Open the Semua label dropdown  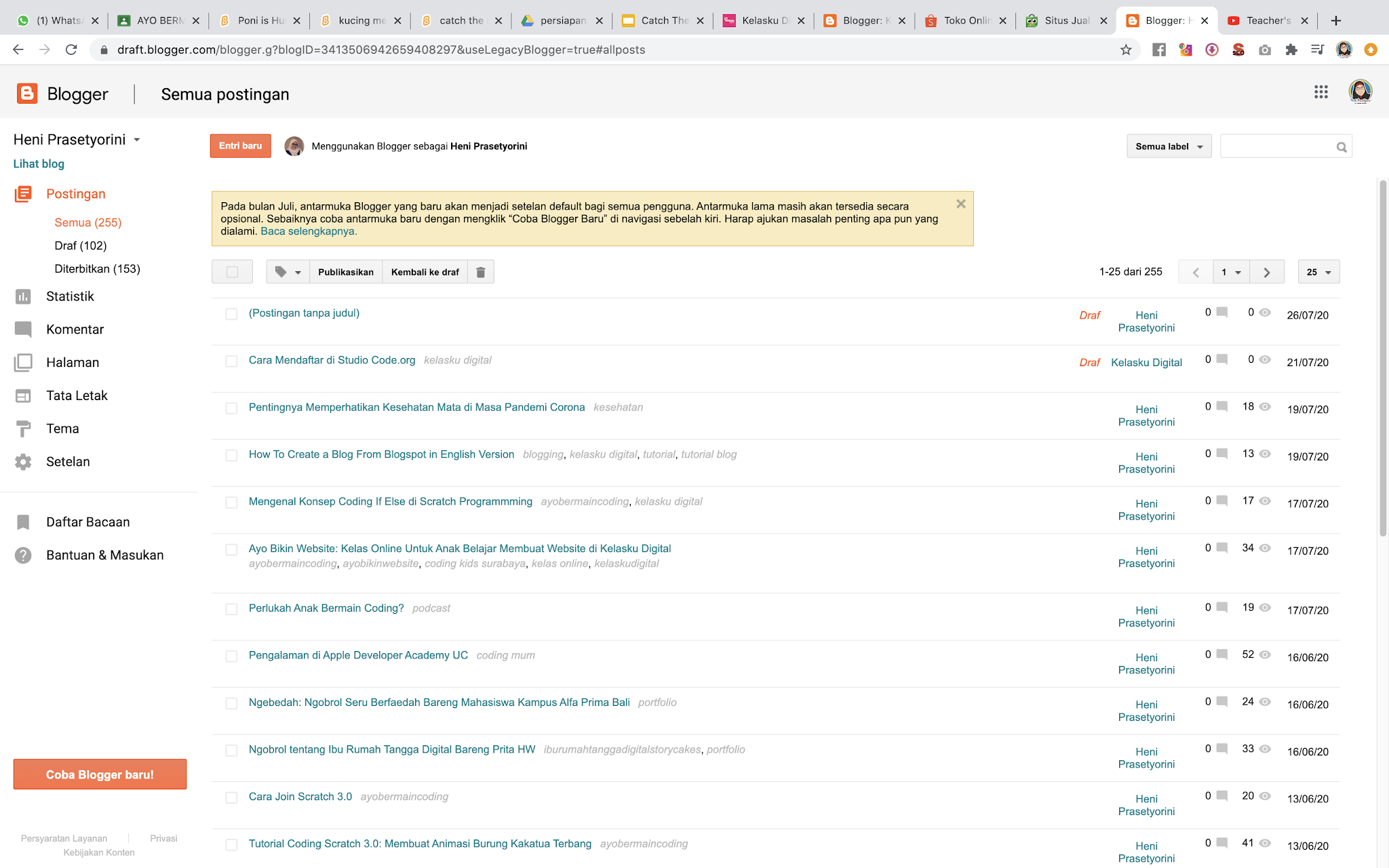(1169, 146)
